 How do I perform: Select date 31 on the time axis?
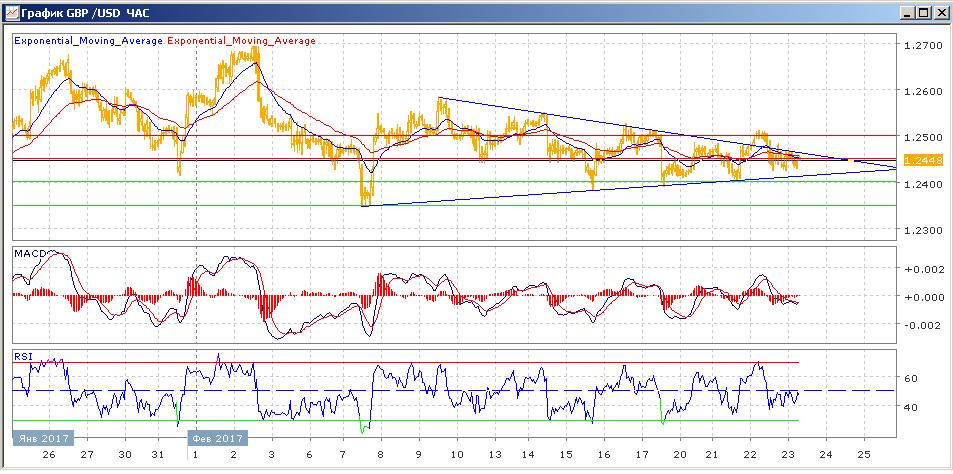point(159,455)
